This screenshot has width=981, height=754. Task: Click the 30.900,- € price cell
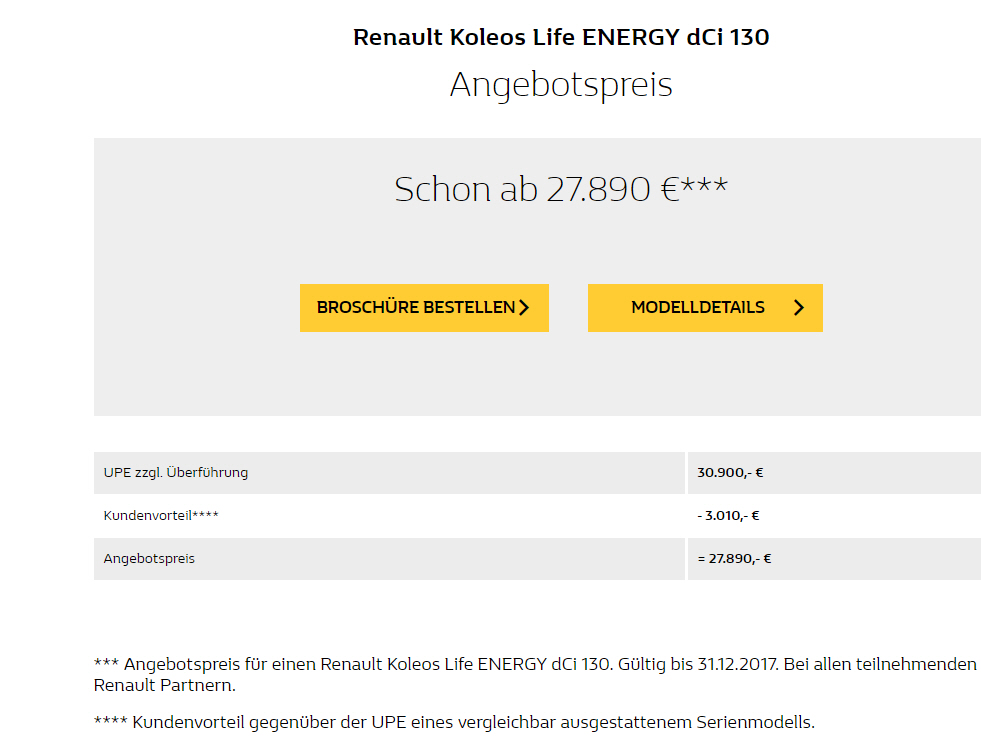[730, 472]
